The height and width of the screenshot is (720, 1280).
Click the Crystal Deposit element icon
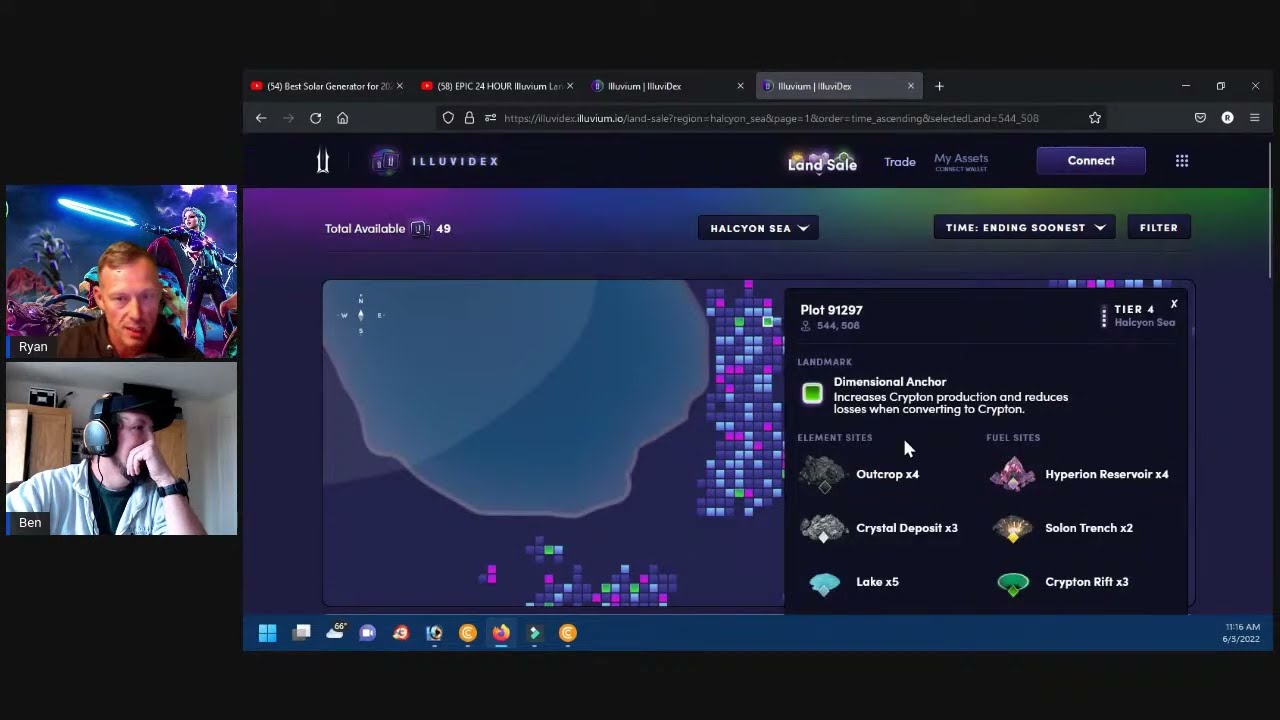click(x=824, y=528)
